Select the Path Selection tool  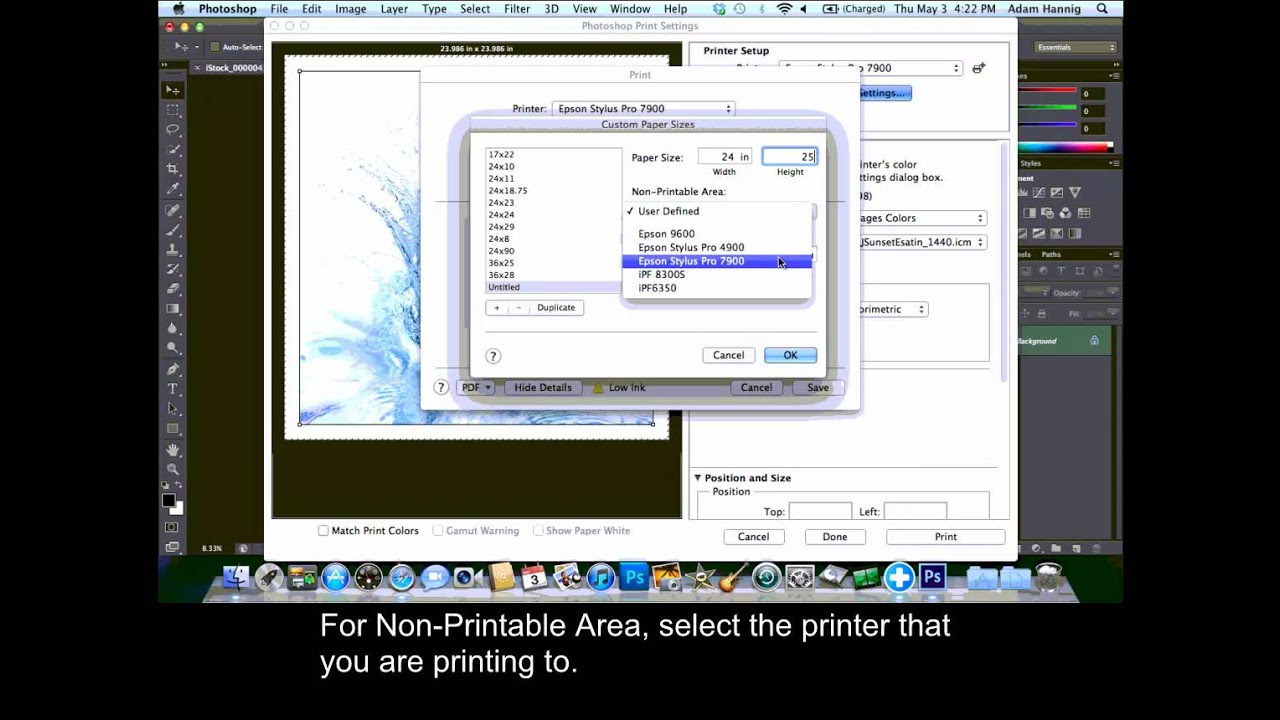[173, 409]
